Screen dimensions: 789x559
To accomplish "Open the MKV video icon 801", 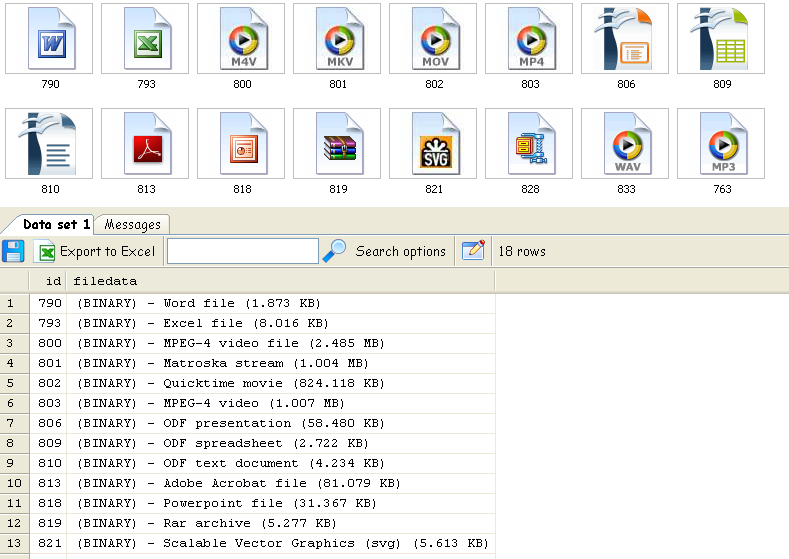I will pyautogui.click(x=337, y=39).
